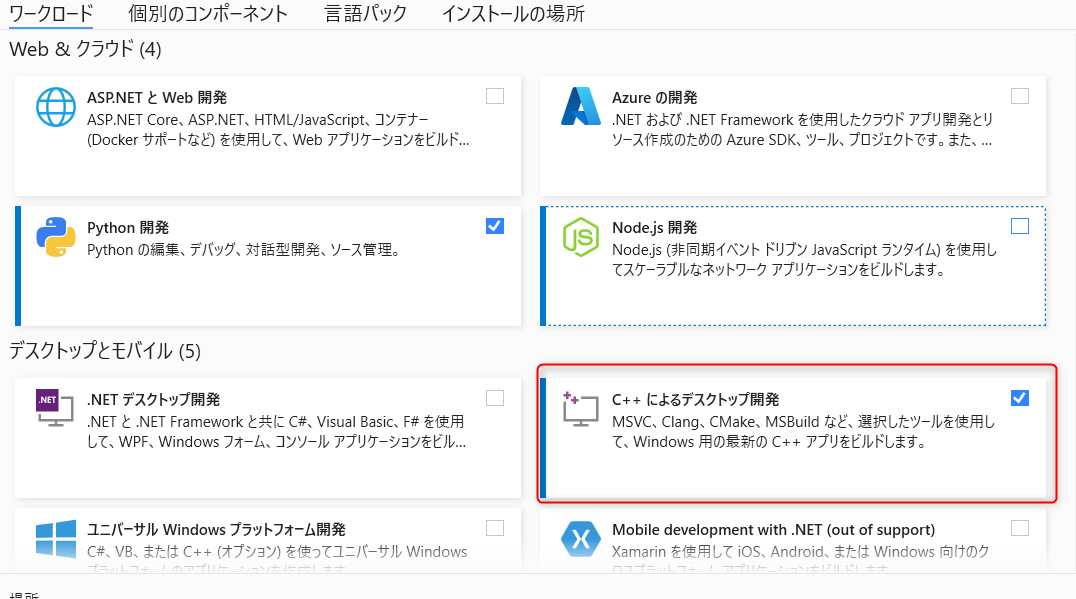Select the .NET デスクトップ開発 title

click(154, 399)
